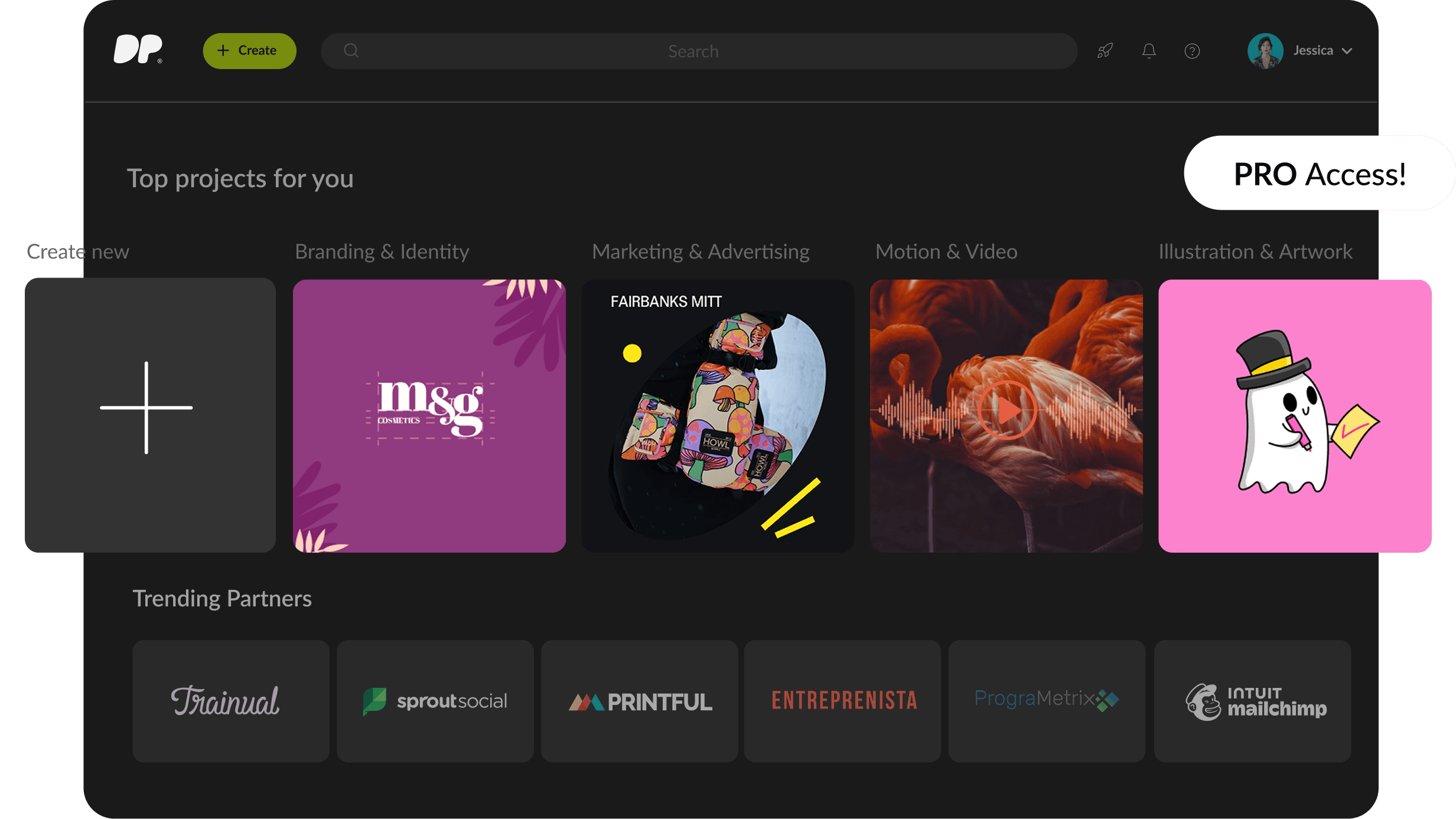Open the PrograMetrix partner card
This screenshot has width=1456, height=819.
click(x=1047, y=701)
